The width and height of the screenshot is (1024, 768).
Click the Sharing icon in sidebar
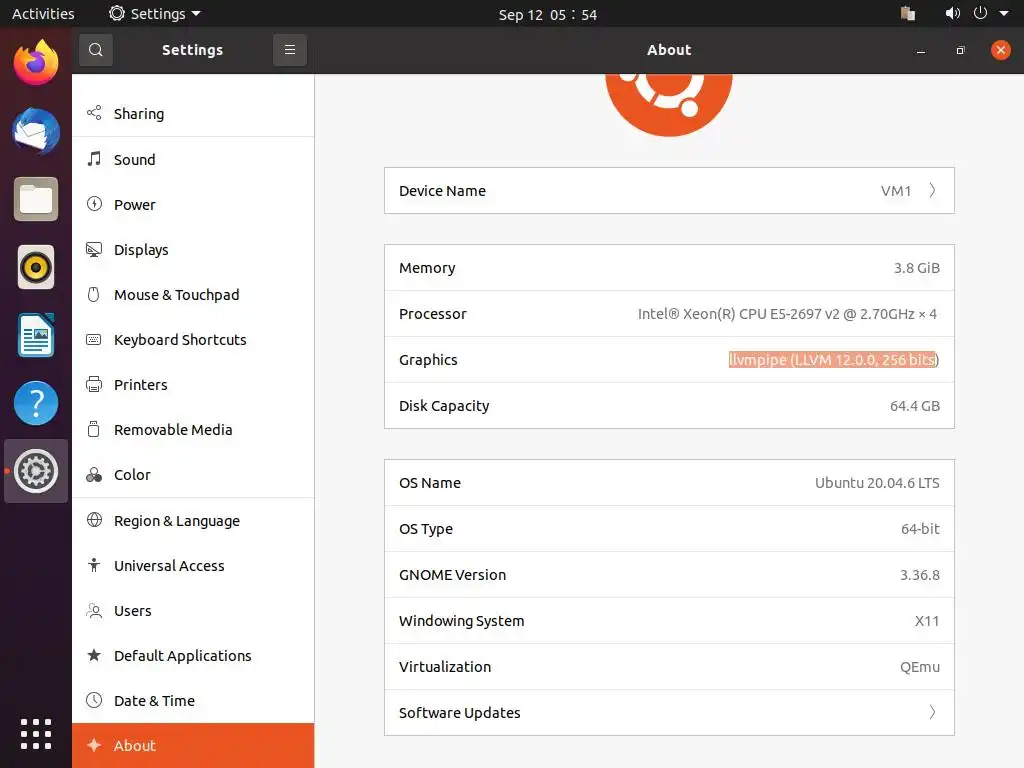point(94,113)
